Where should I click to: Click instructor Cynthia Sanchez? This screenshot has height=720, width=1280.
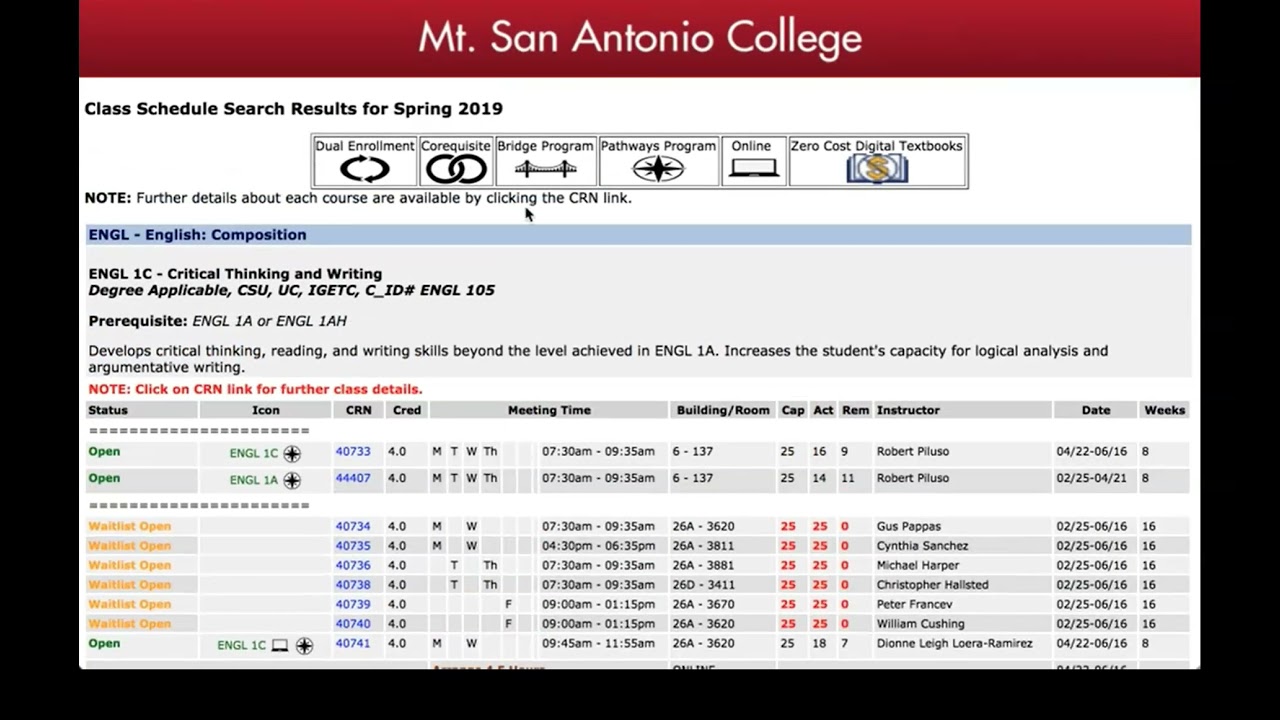pyautogui.click(x=922, y=546)
